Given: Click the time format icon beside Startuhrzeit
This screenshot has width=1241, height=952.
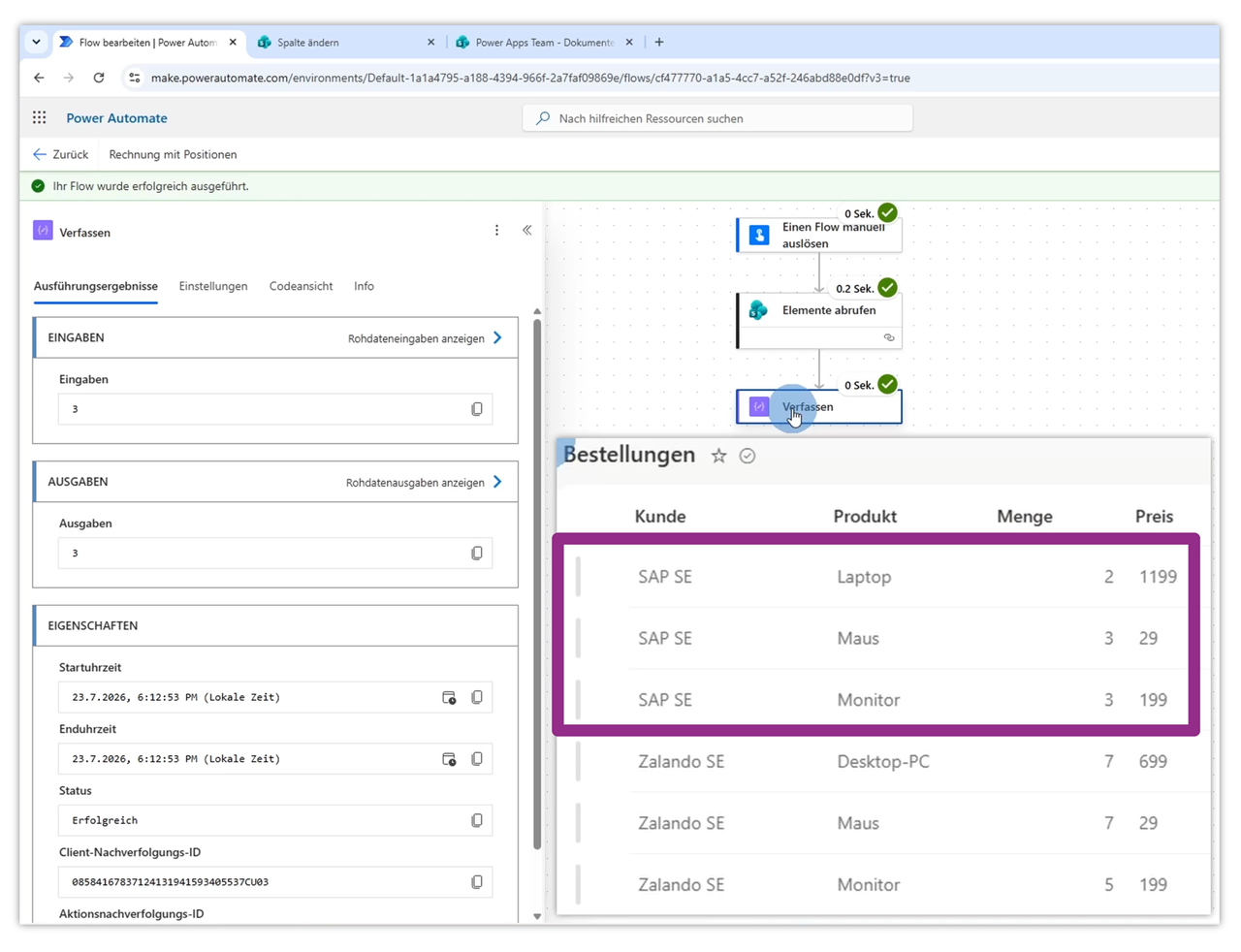Looking at the screenshot, I should click(x=449, y=697).
